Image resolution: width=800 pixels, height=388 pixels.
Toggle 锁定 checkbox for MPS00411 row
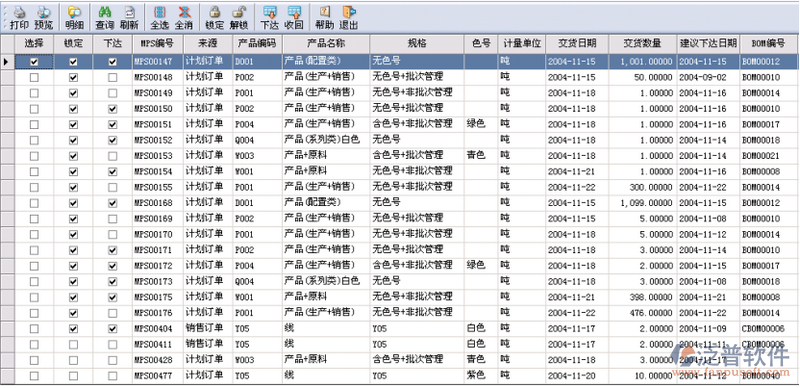pyautogui.click(x=73, y=345)
